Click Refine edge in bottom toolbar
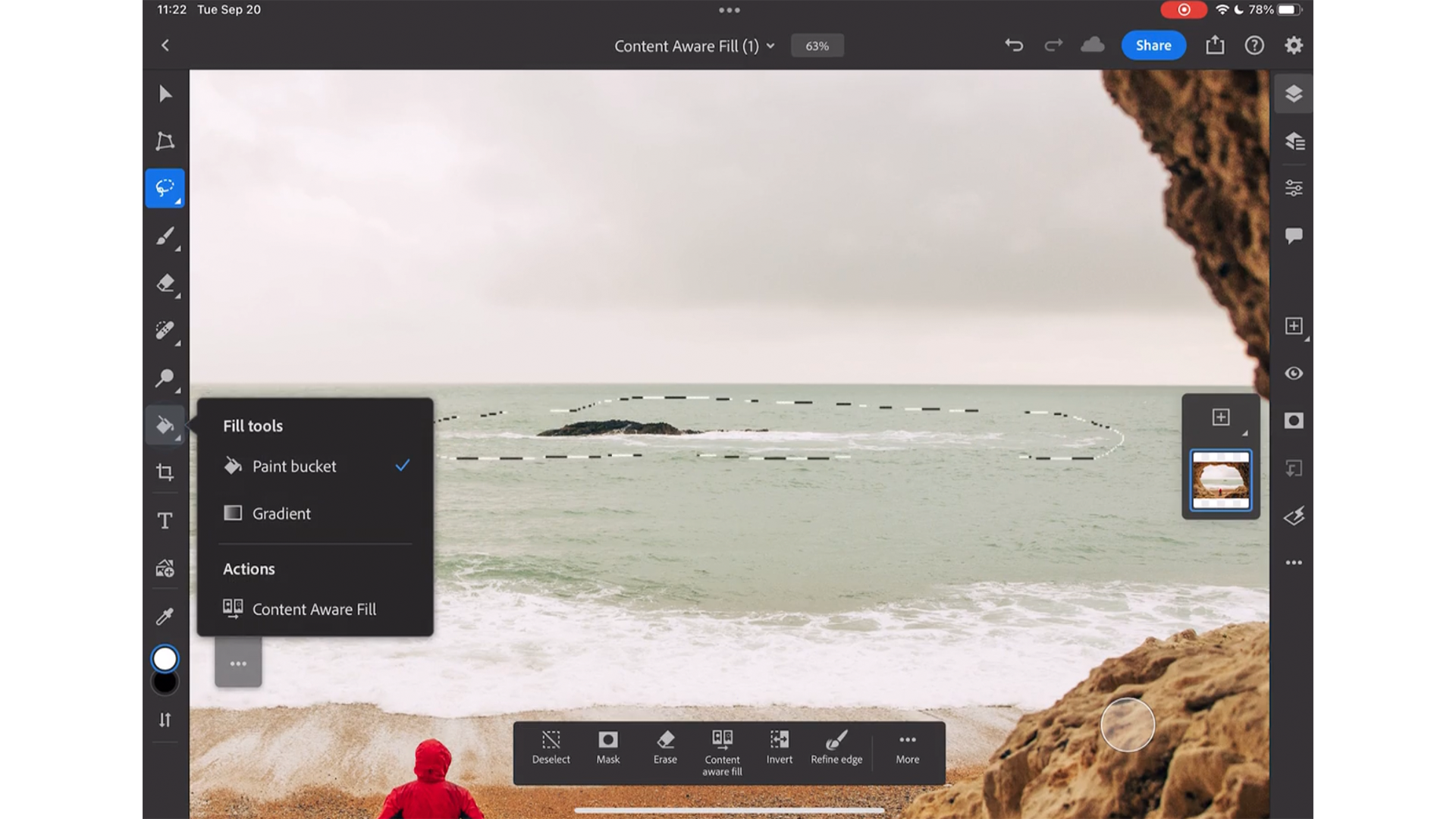This screenshot has height=819, width=1456. [836, 745]
